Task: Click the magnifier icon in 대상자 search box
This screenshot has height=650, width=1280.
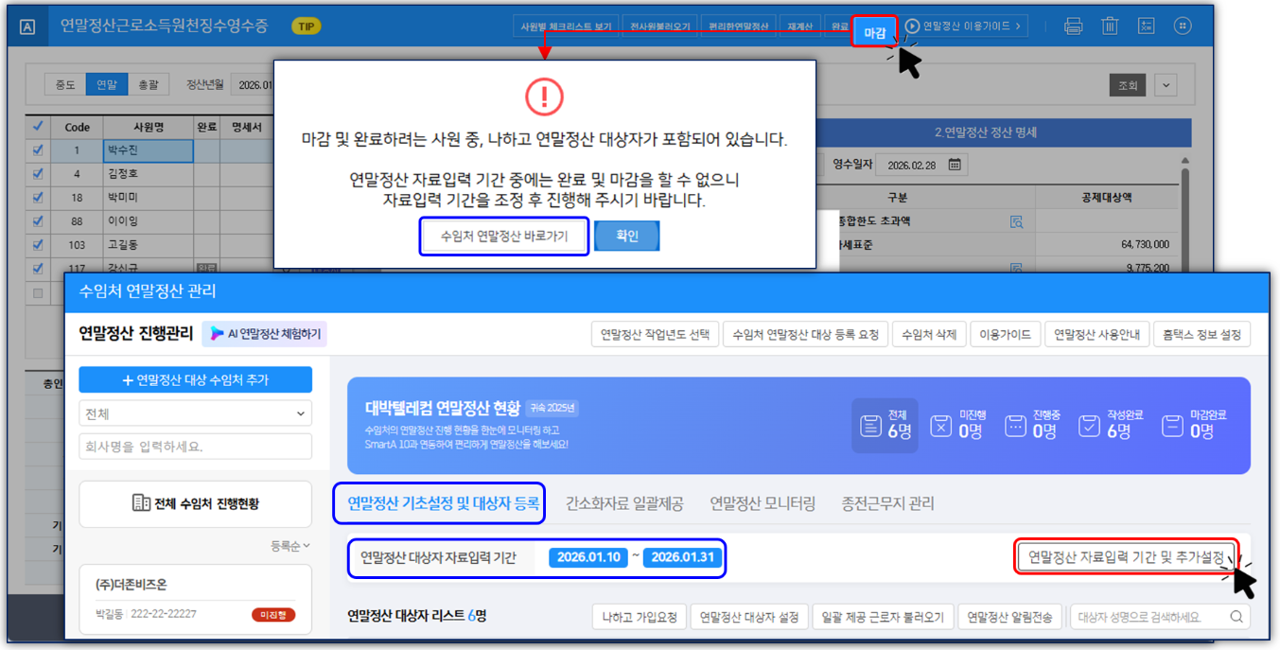Action: pos(1237,616)
